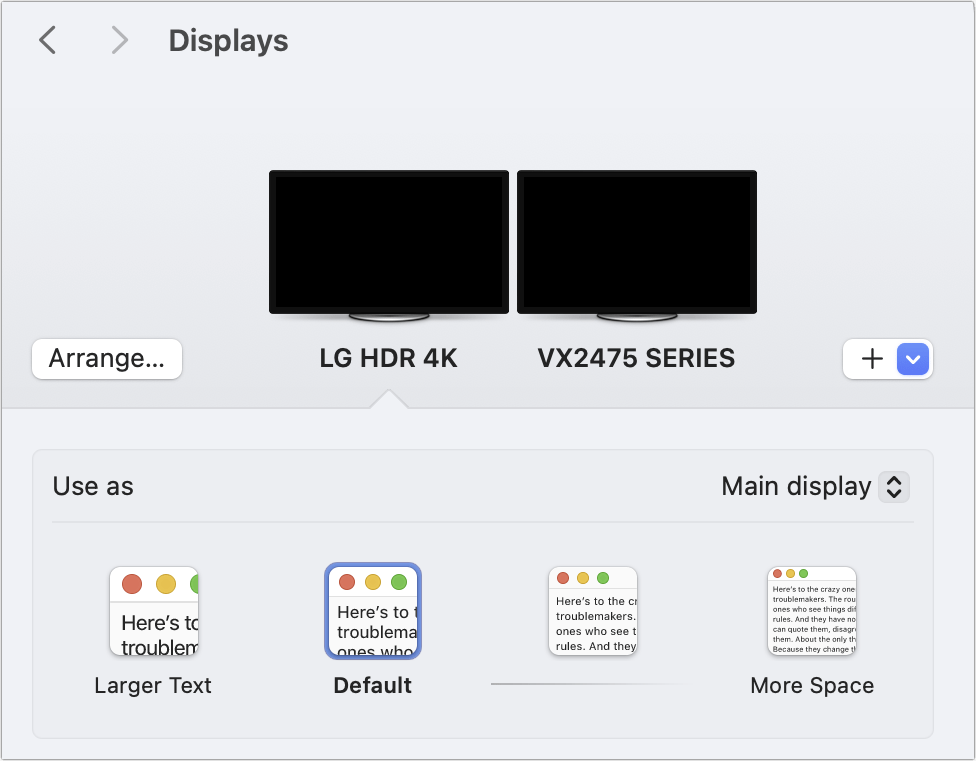Image resolution: width=976 pixels, height=761 pixels.
Task: Select the LG HDR 4K monitor image
Action: 388,242
